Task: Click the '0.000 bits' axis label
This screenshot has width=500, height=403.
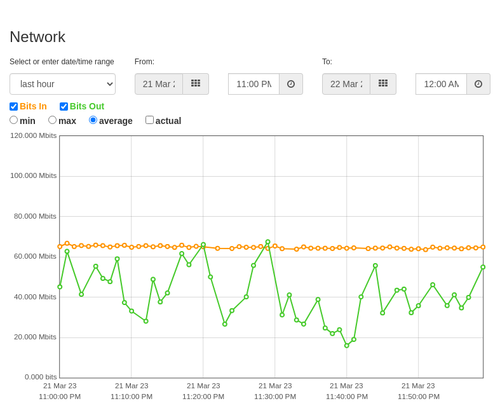Action: (41, 377)
